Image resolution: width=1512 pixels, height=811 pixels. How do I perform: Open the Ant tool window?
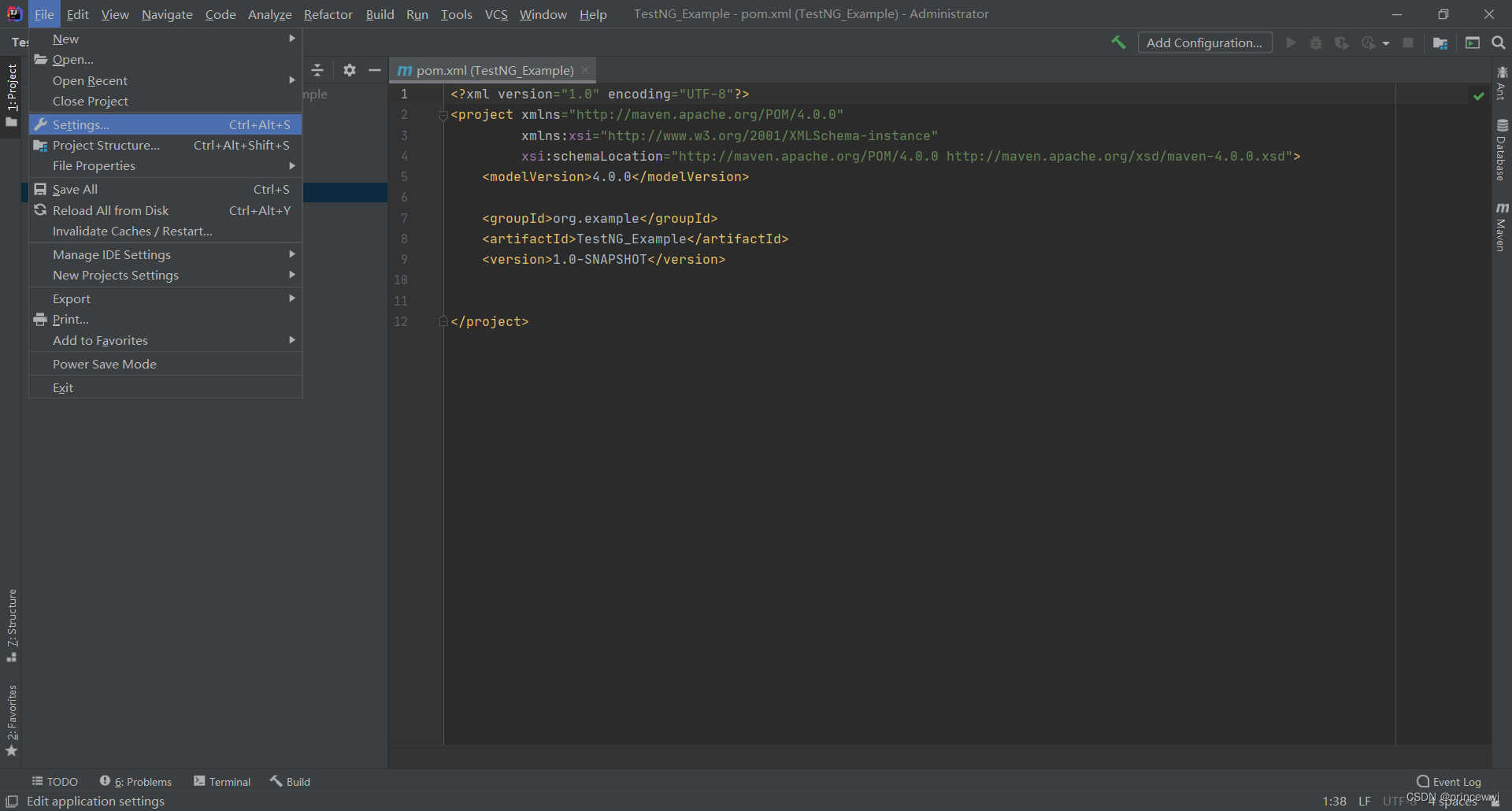tap(1502, 83)
